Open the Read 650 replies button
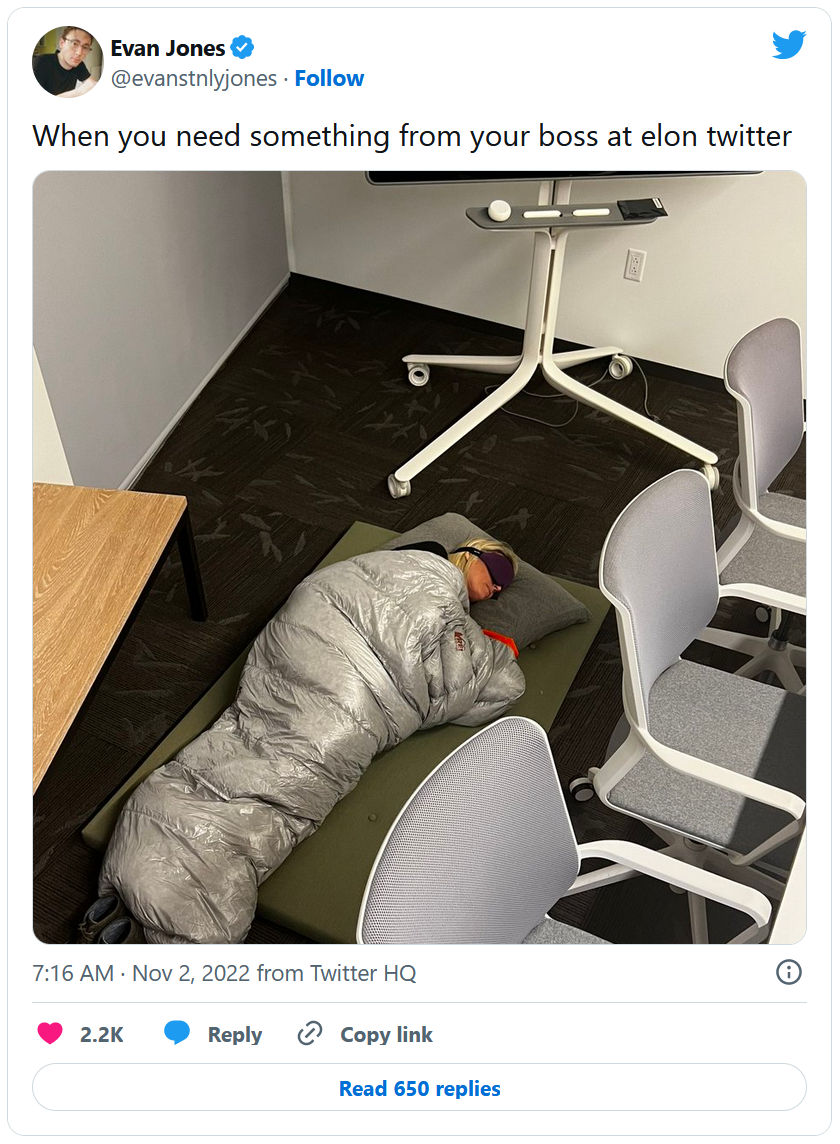This screenshot has height=1144, width=840. tap(420, 1089)
